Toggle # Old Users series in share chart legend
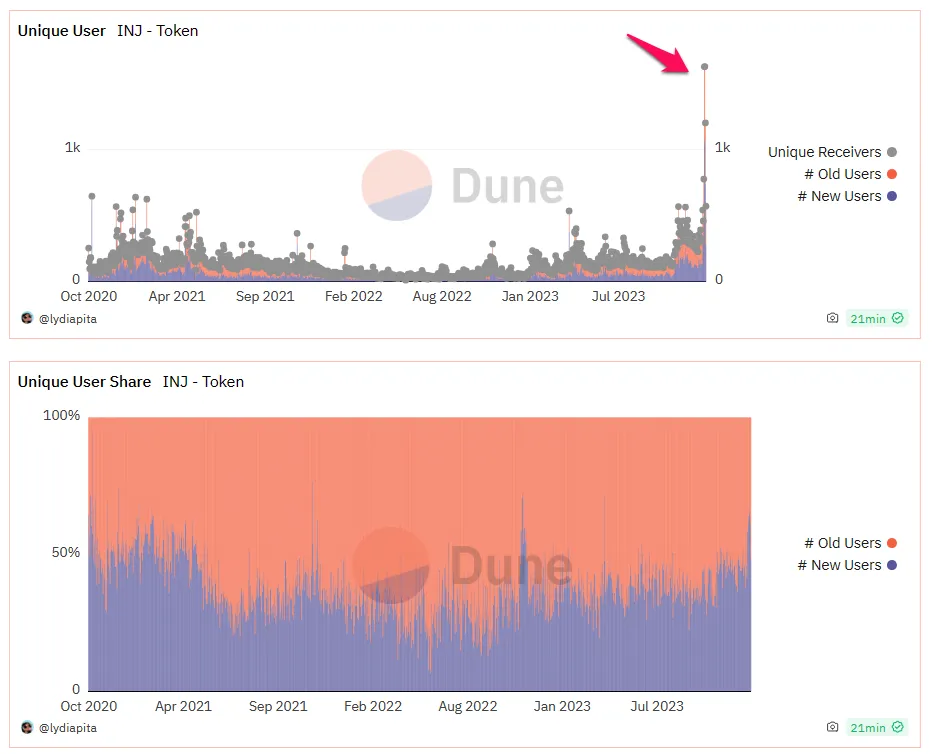933x754 pixels. 850,543
